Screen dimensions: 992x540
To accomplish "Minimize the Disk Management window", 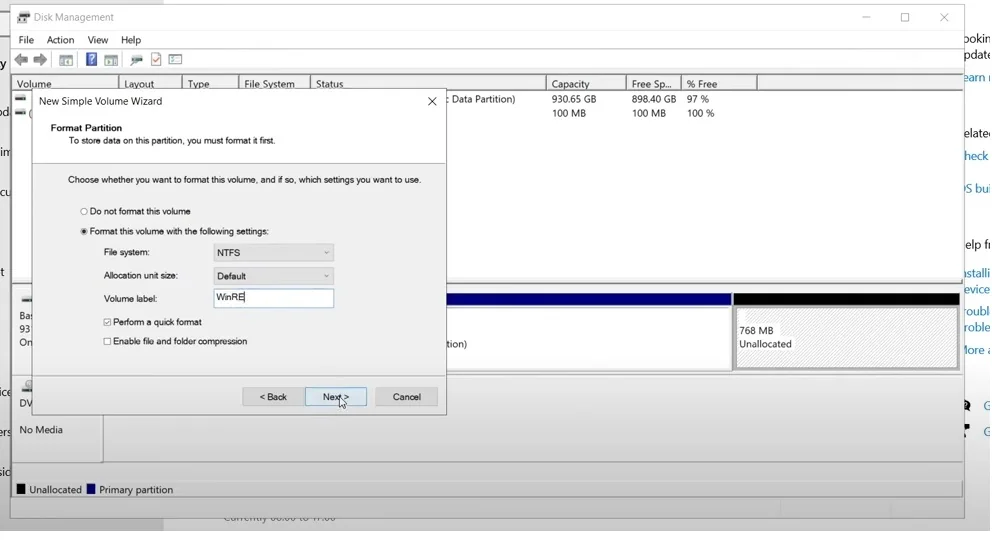I will point(866,17).
